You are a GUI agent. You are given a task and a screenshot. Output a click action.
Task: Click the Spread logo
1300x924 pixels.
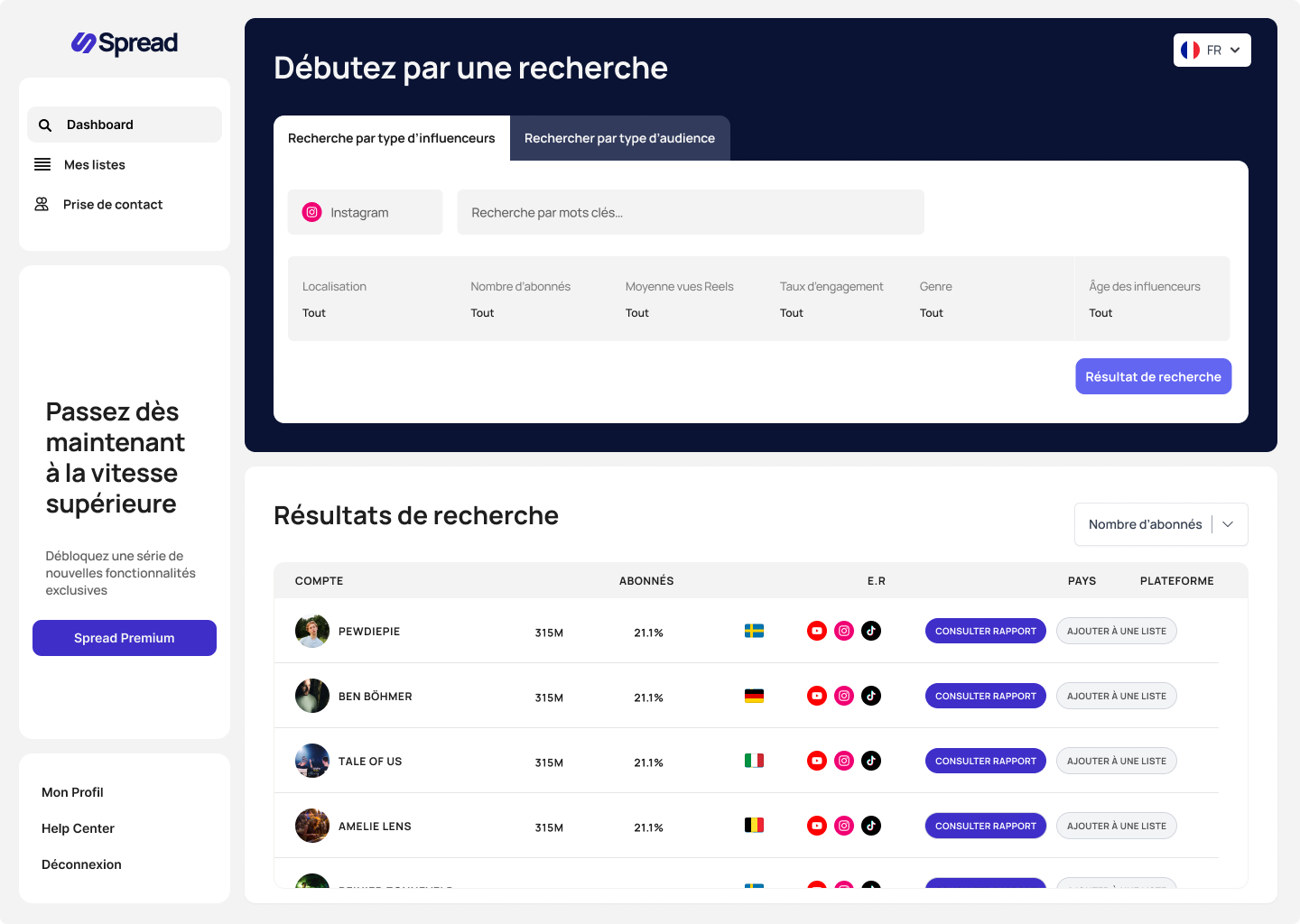(x=125, y=42)
